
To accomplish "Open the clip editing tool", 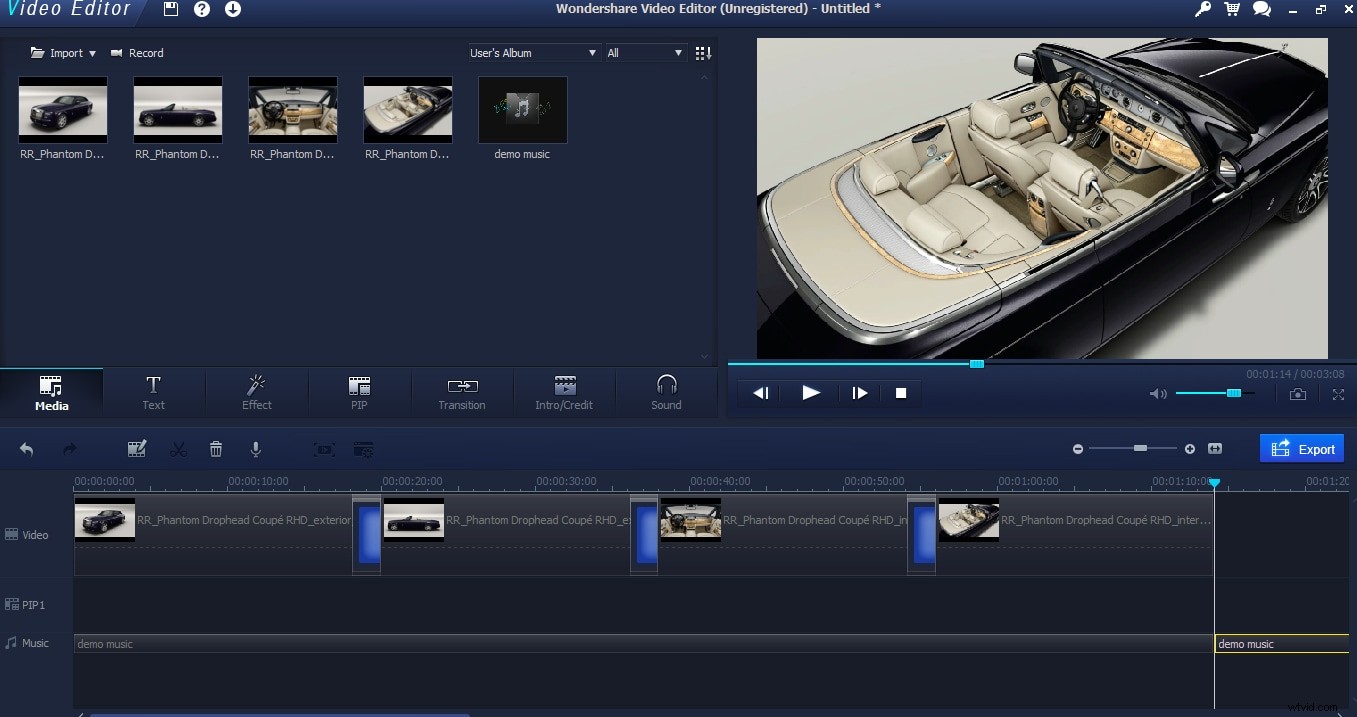I will point(137,449).
